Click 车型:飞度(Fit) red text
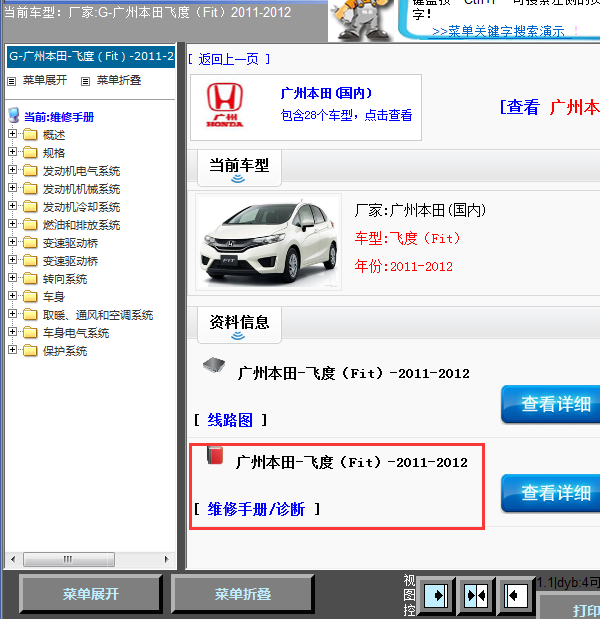The width and height of the screenshot is (600, 619). pos(407,238)
